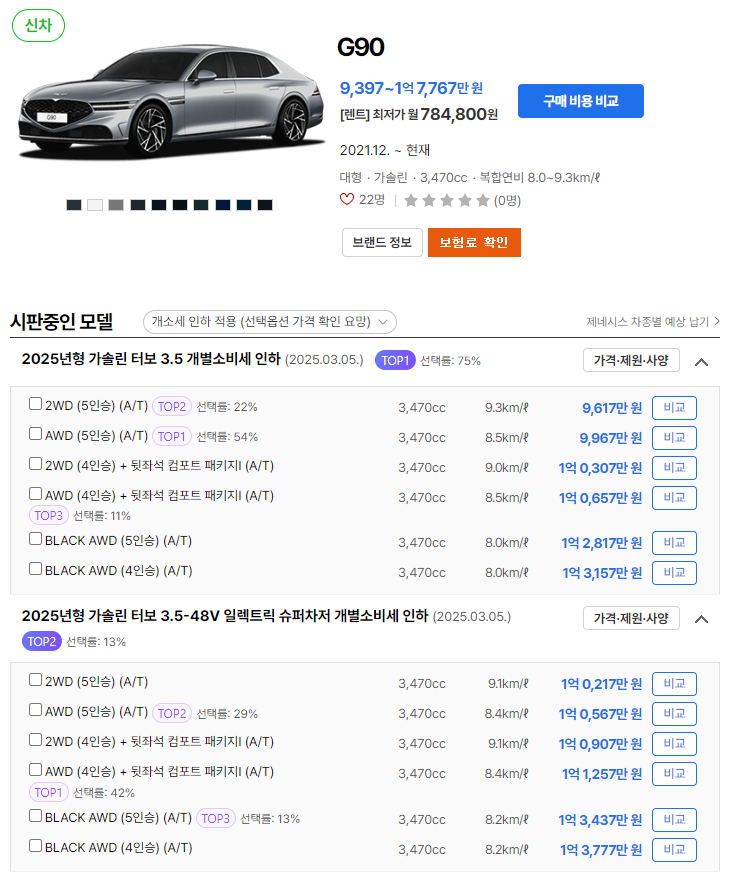This screenshot has height=877, width=738.
Task: Open the 개소세 인하 적용 dropdown
Action: pyautogui.click(x=270, y=322)
